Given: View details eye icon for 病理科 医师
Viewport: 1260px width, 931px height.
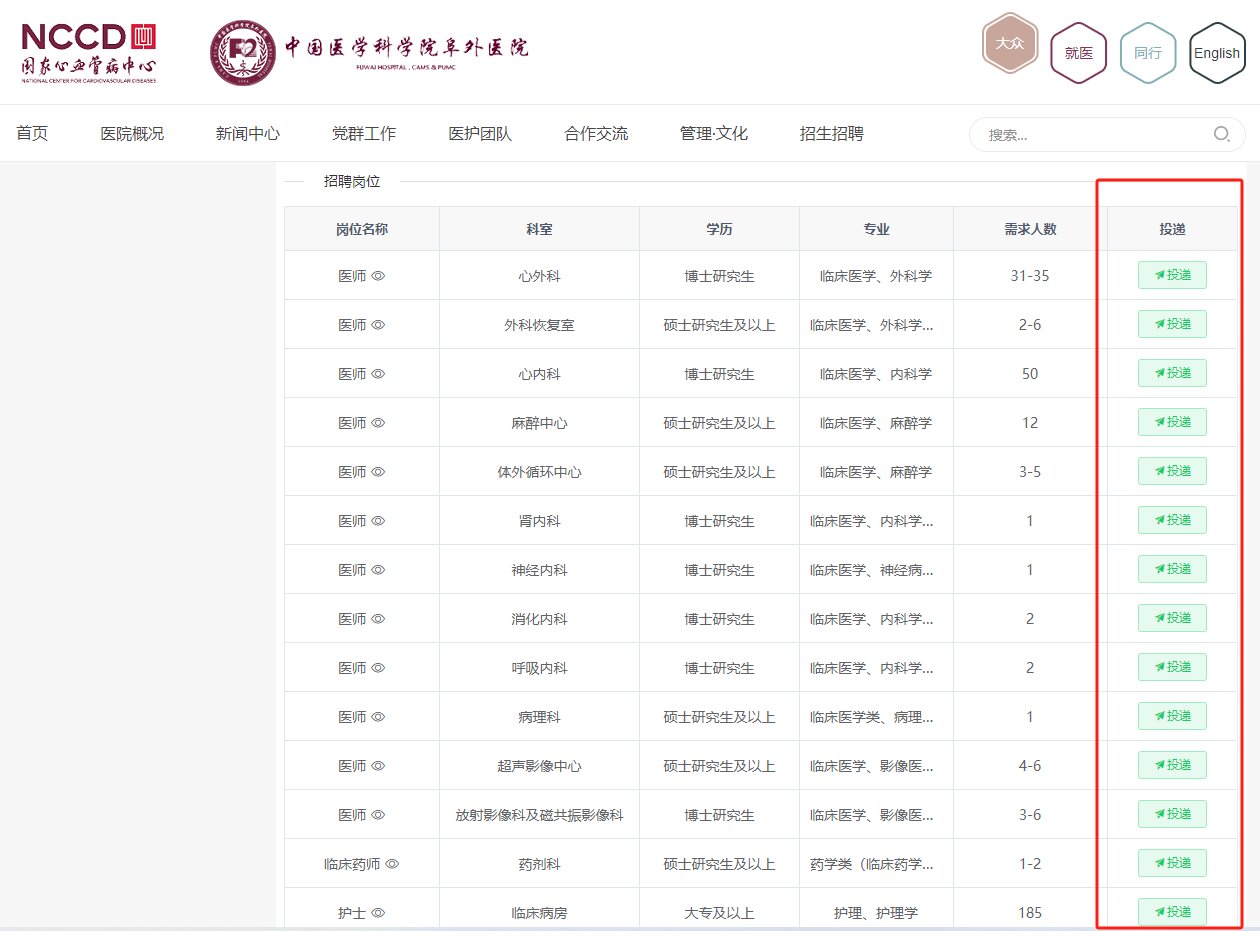Looking at the screenshot, I should tap(378, 717).
